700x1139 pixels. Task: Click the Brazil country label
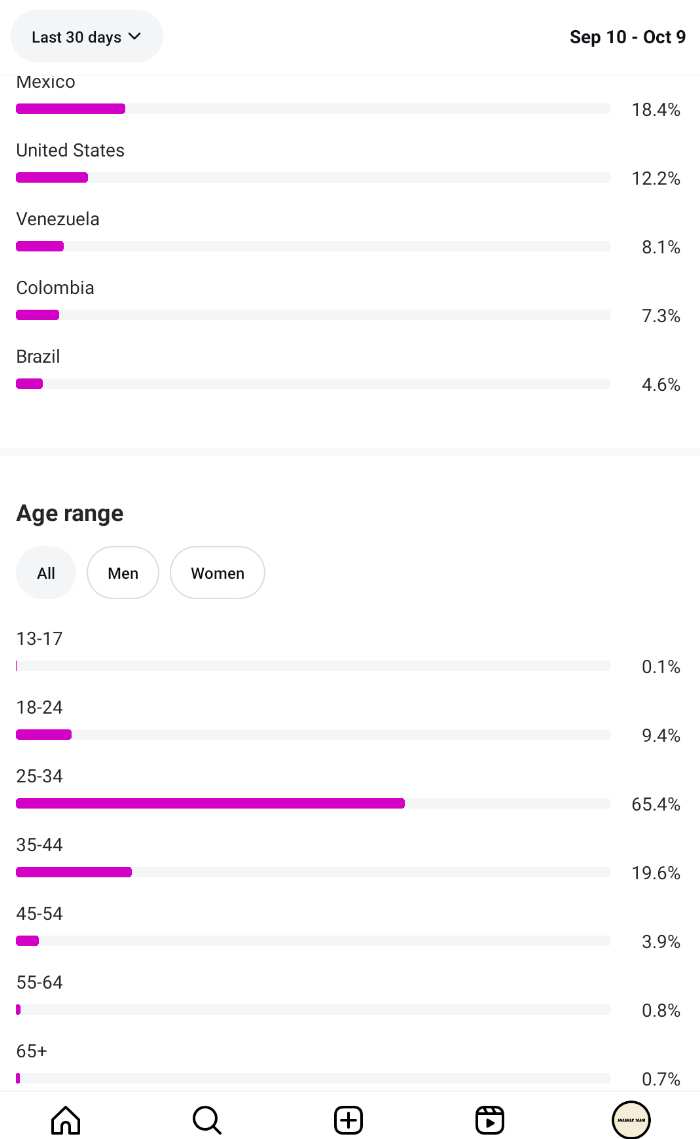point(38,357)
